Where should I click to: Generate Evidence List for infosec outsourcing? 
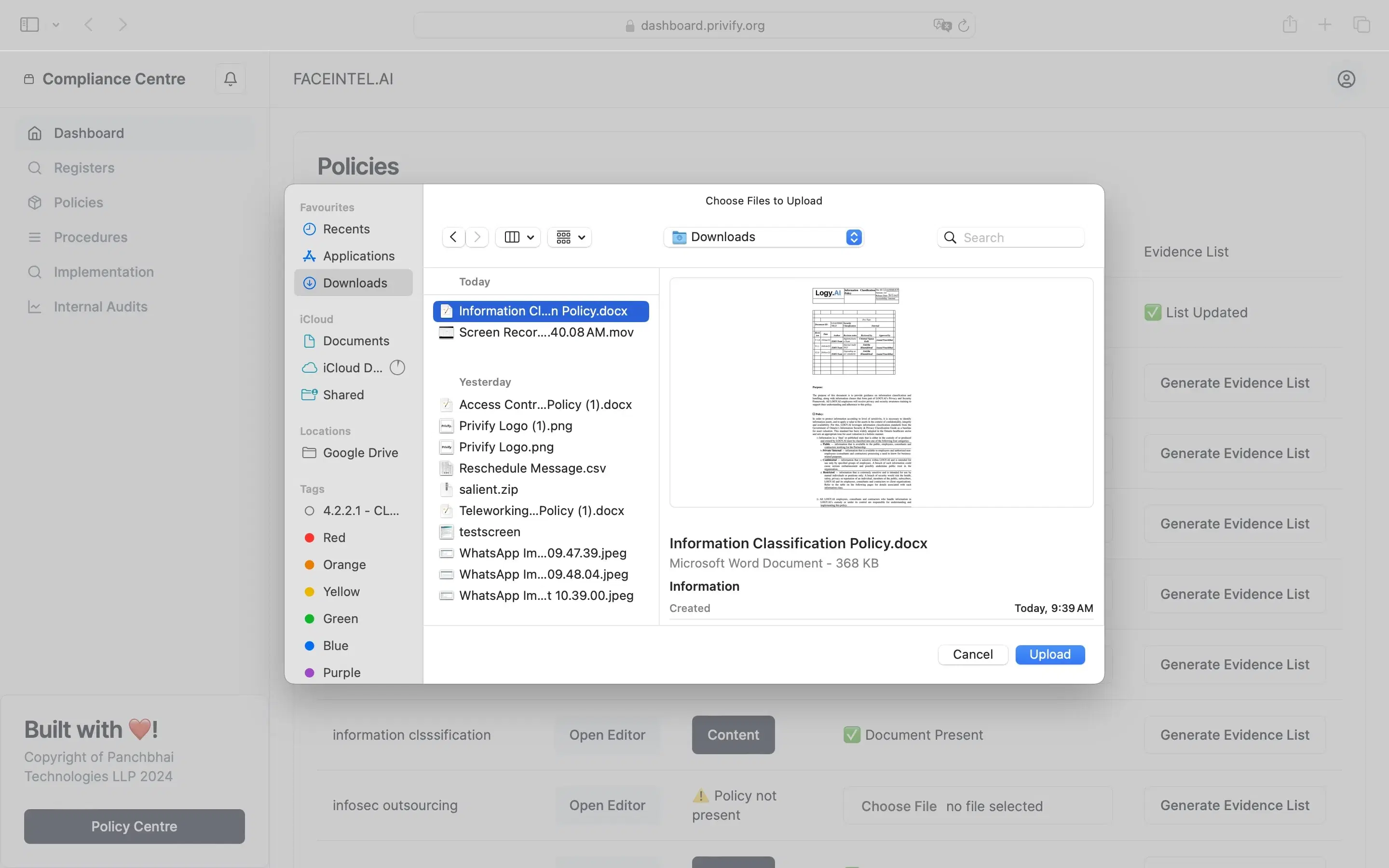pyautogui.click(x=1235, y=805)
